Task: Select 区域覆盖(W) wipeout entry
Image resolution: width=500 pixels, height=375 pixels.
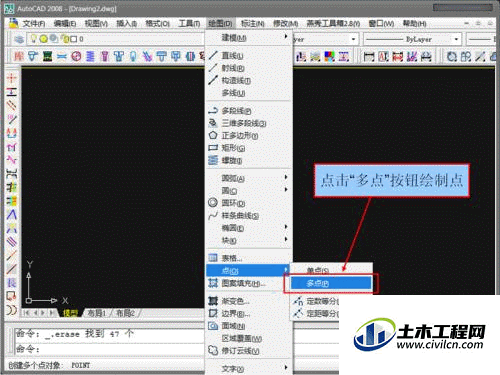Action: [248, 339]
